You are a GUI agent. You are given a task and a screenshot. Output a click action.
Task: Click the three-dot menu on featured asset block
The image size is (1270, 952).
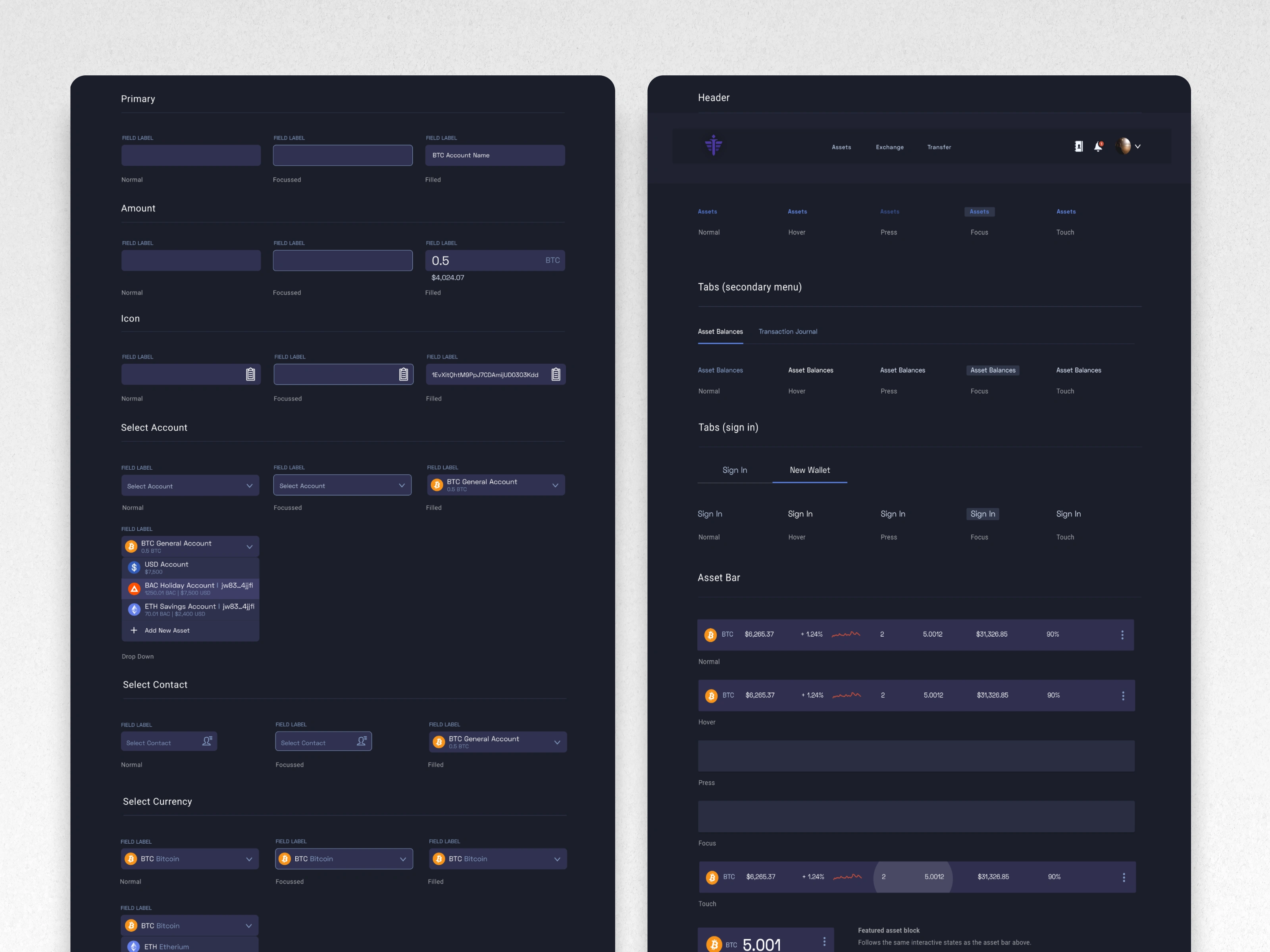(824, 942)
